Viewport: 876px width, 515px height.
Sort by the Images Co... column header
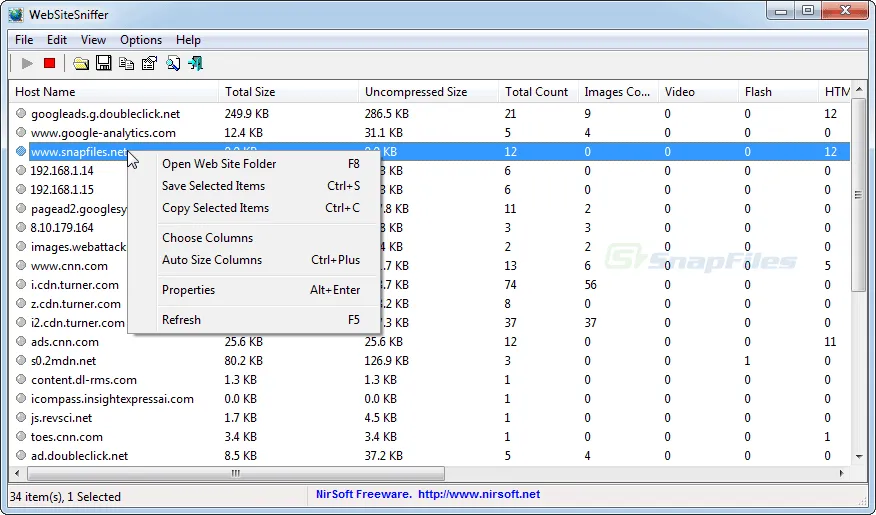618,92
